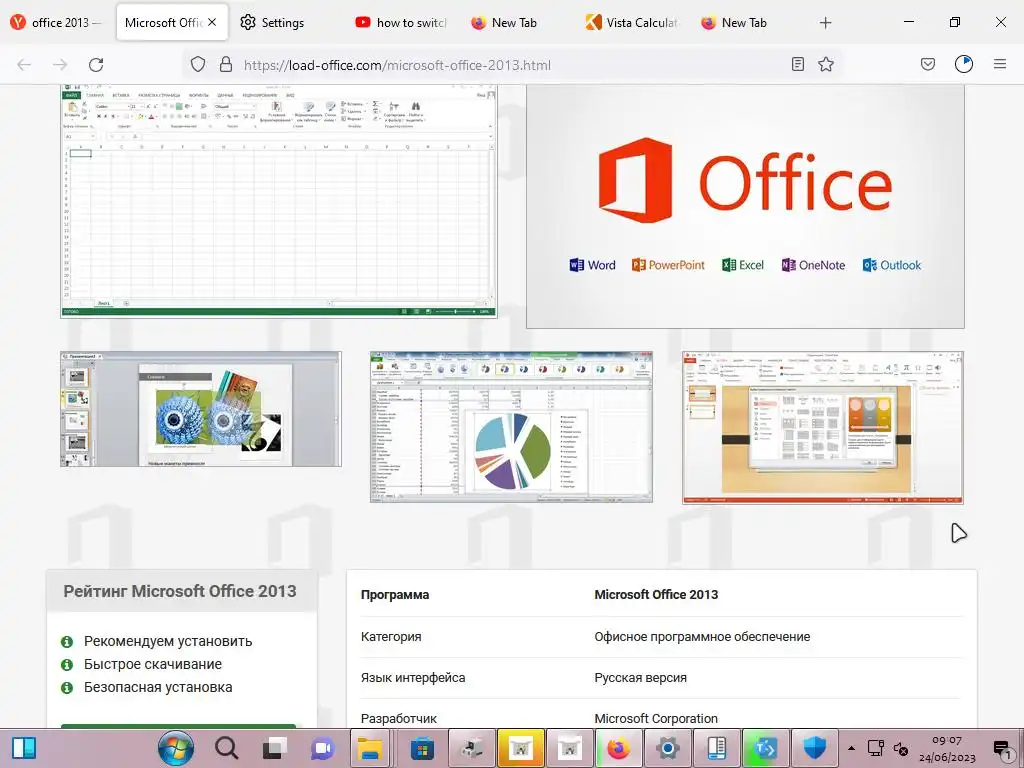Screen dimensions: 1024x768
Task: Switch to Firefox on the taskbar
Action: tap(618, 748)
